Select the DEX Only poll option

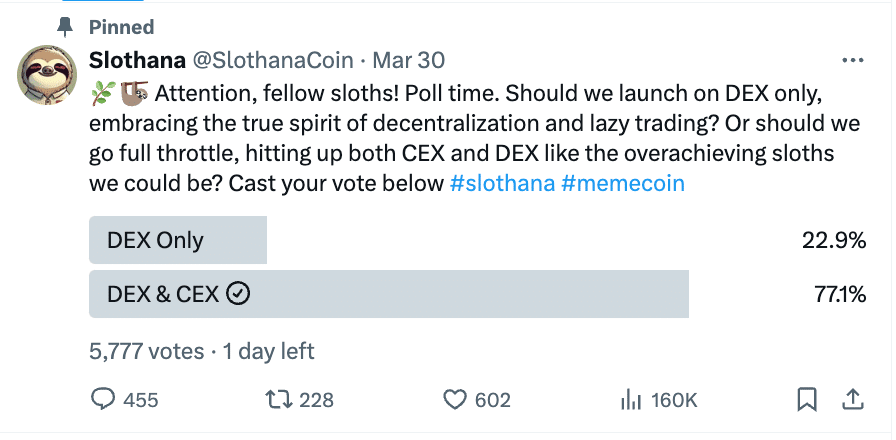point(178,240)
